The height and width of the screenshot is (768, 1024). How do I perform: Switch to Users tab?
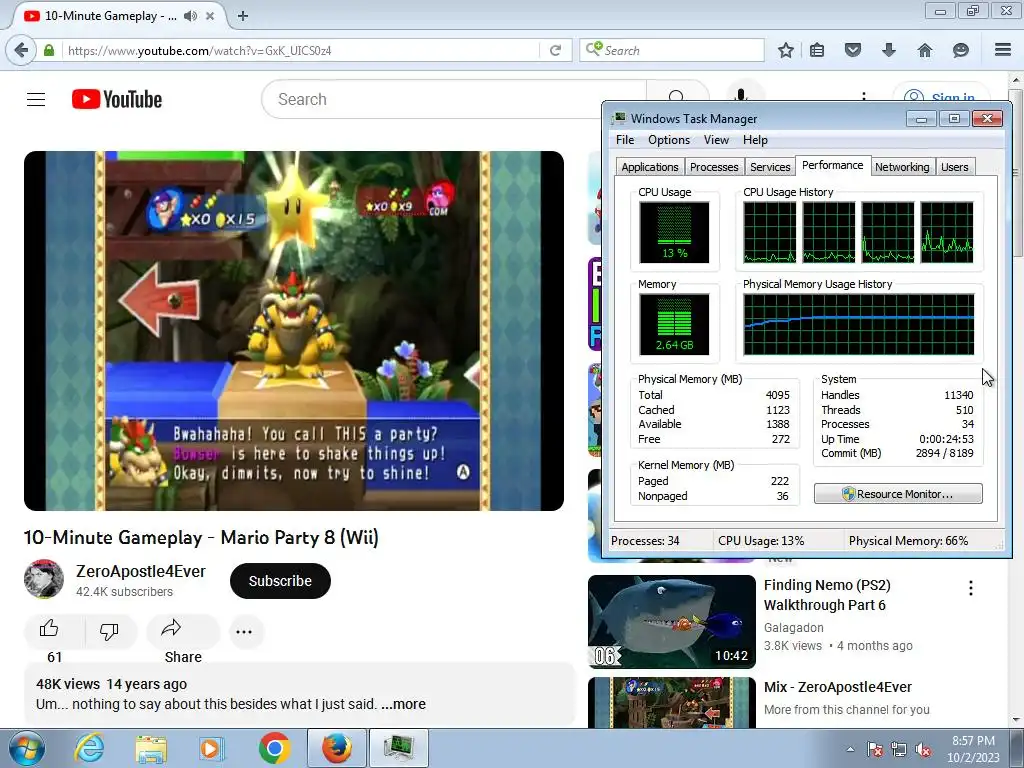pos(954,167)
